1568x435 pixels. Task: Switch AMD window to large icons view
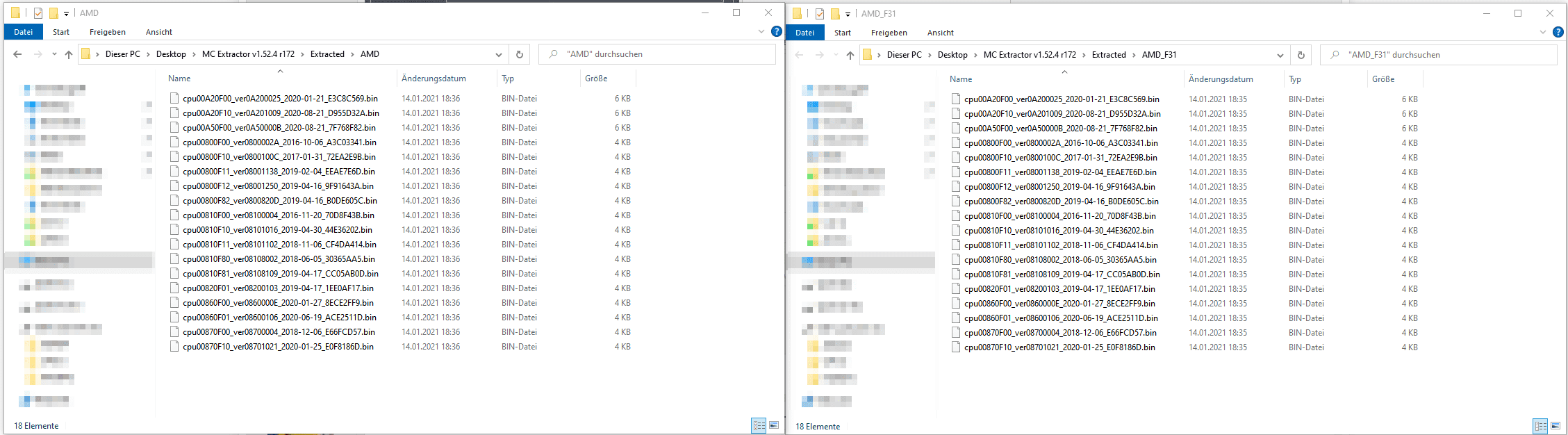pos(774,425)
